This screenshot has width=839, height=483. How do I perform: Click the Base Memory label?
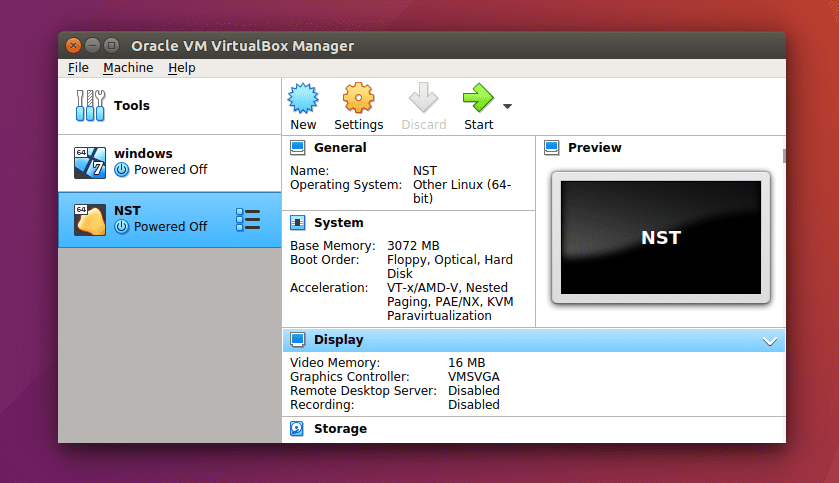pyautogui.click(x=333, y=246)
